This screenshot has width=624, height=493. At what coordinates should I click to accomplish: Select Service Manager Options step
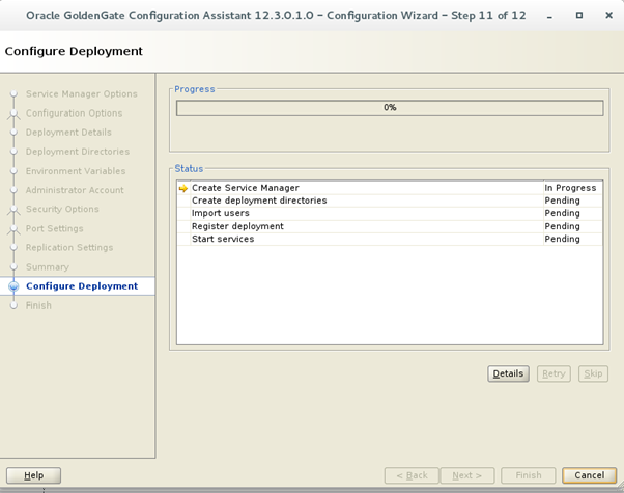[82, 94]
